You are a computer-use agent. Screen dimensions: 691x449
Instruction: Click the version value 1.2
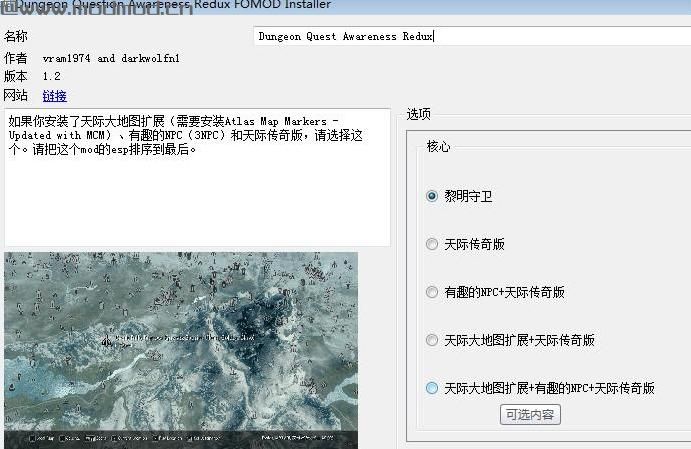52,76
